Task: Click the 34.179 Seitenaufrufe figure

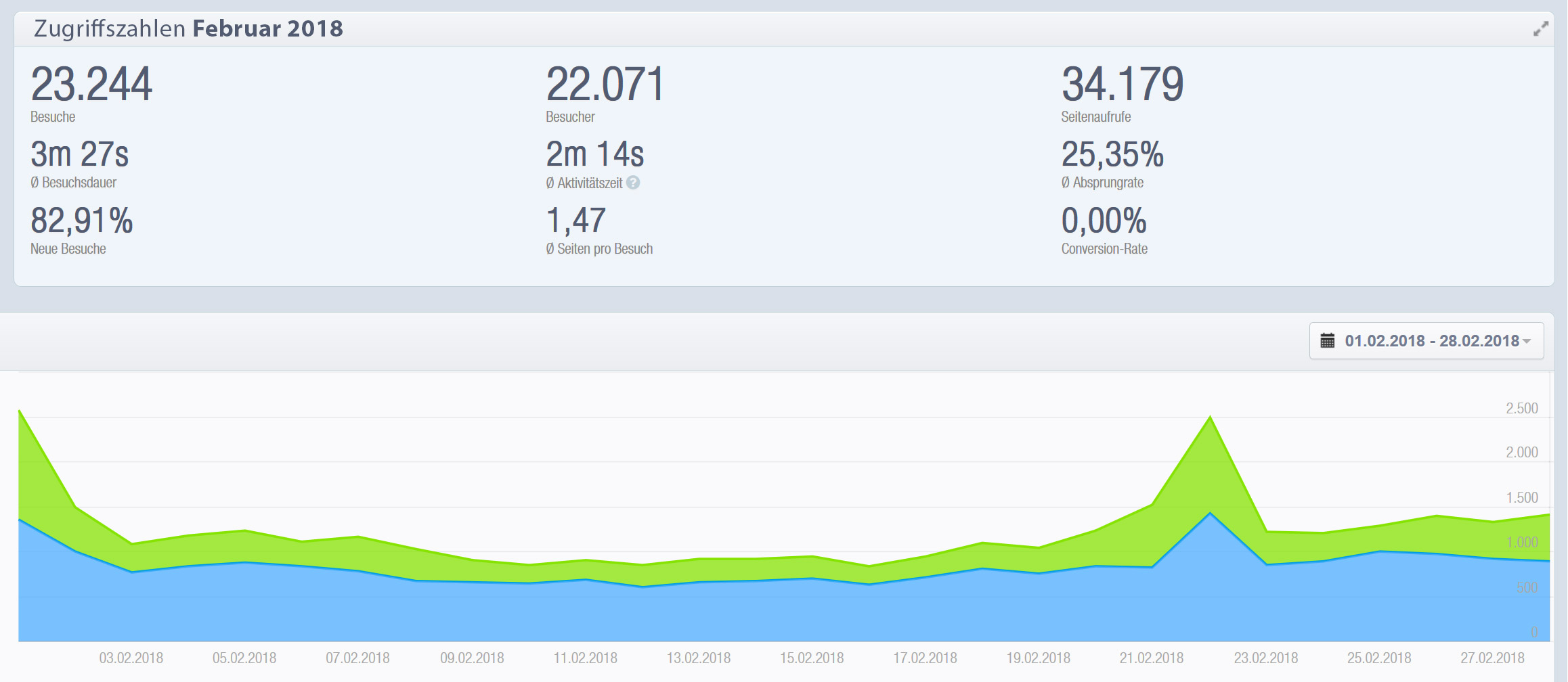Action: (x=1122, y=85)
